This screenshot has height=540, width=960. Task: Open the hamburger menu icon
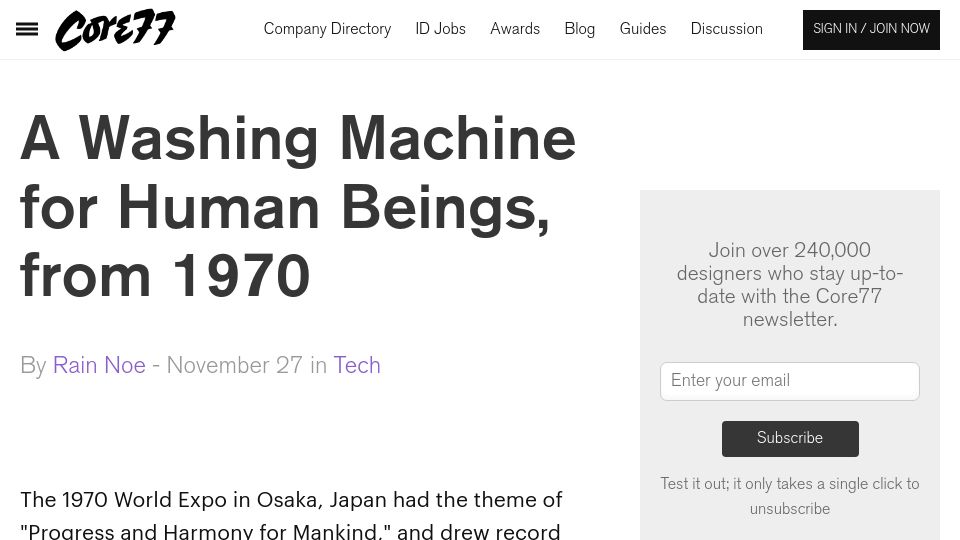click(27, 29)
